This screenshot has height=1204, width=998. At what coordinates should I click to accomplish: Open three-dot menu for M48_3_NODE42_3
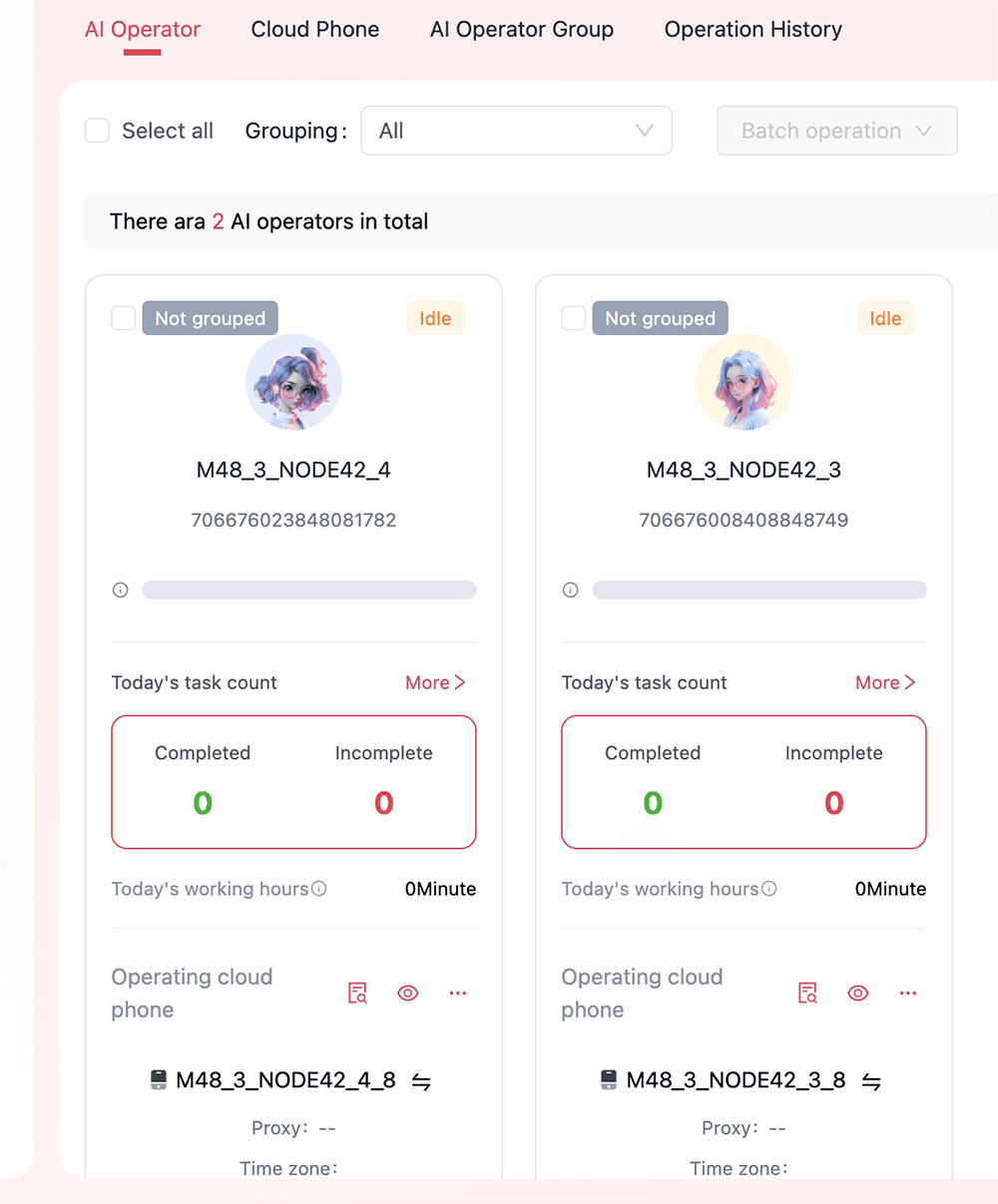click(x=908, y=993)
